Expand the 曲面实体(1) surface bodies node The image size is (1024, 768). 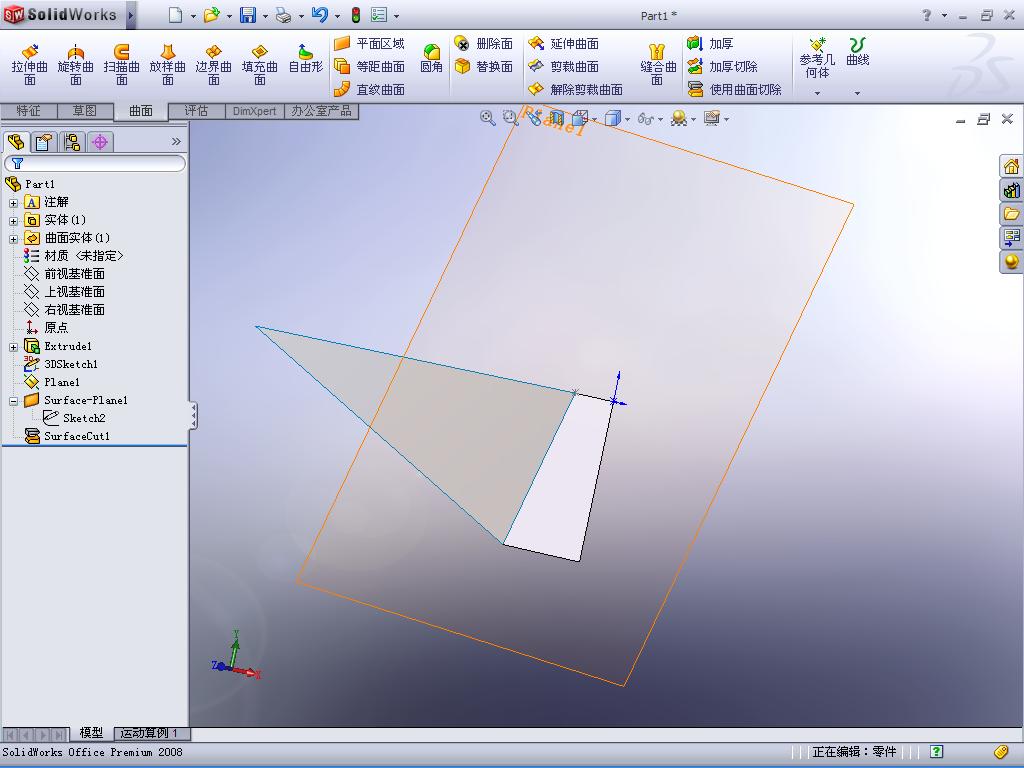13,239
